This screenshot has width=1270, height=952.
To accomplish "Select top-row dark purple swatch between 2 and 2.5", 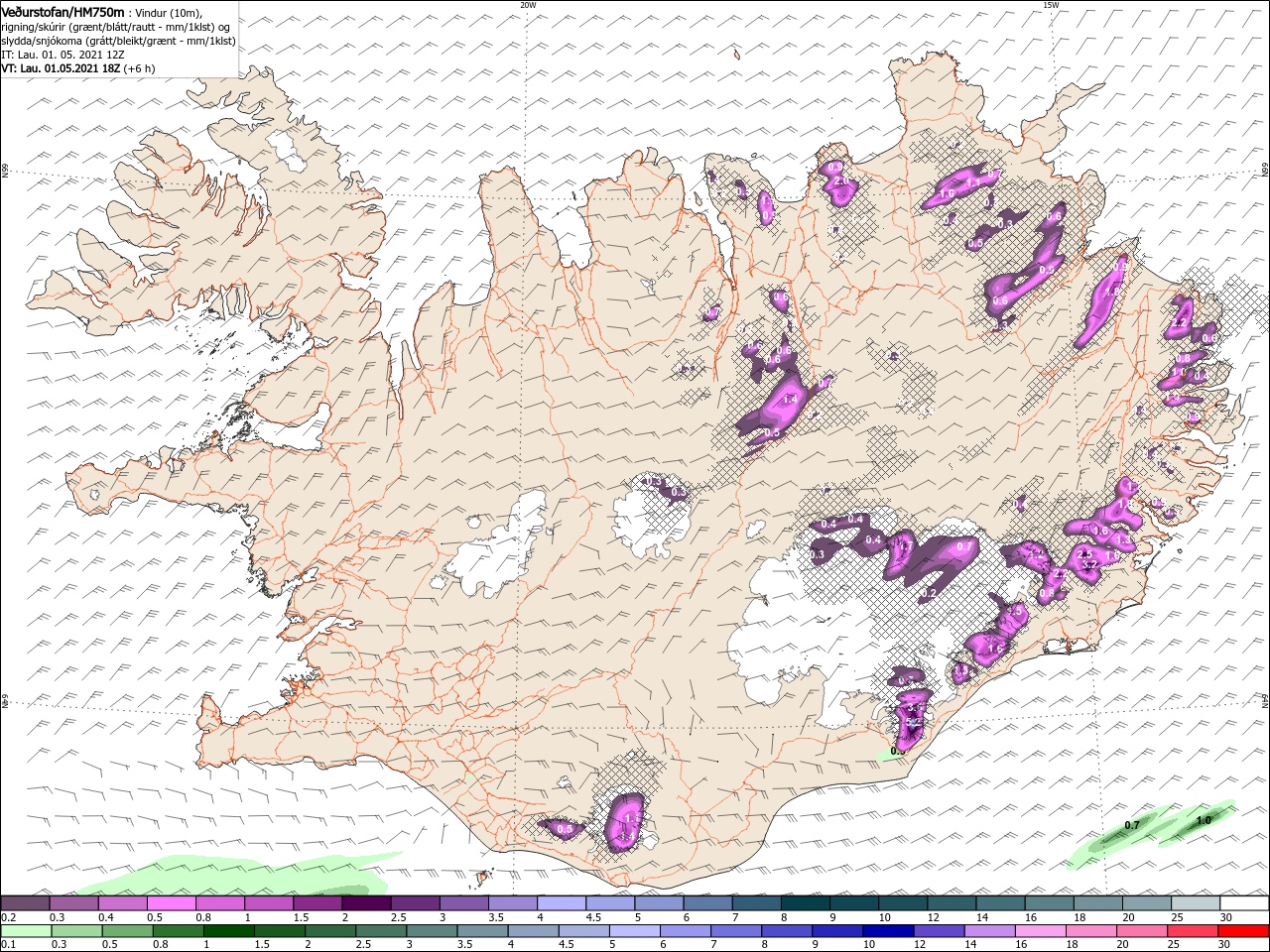I will pos(366,903).
